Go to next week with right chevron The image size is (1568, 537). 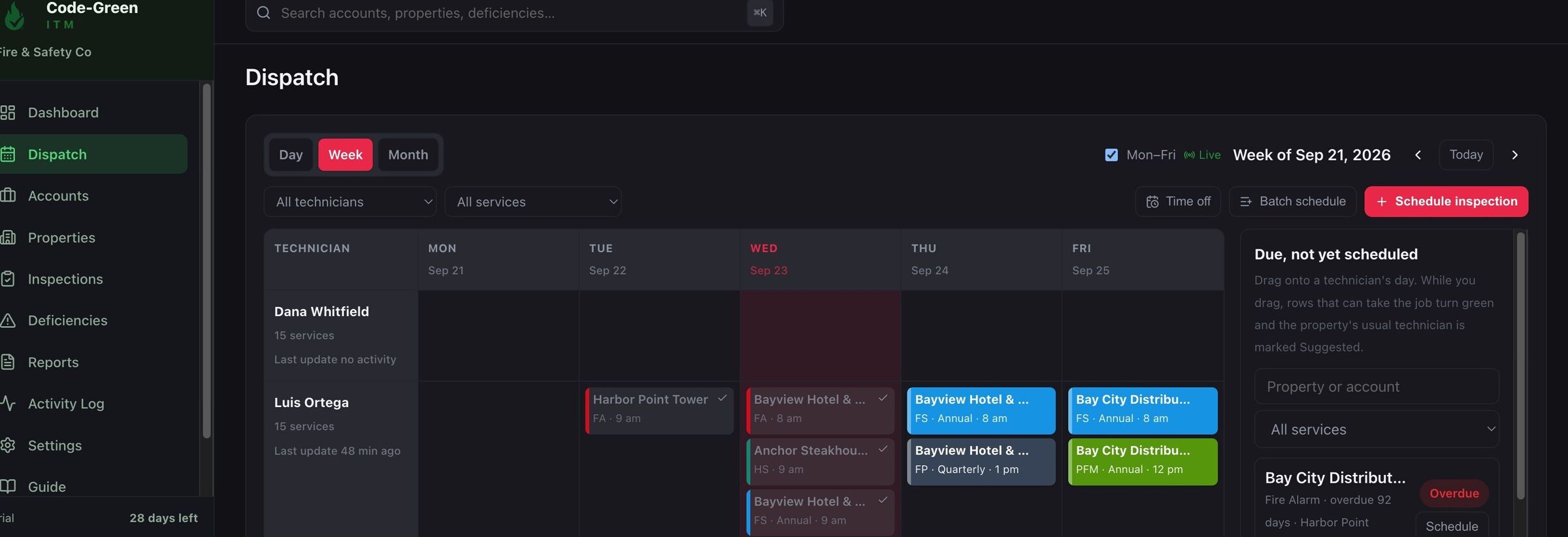point(1514,155)
